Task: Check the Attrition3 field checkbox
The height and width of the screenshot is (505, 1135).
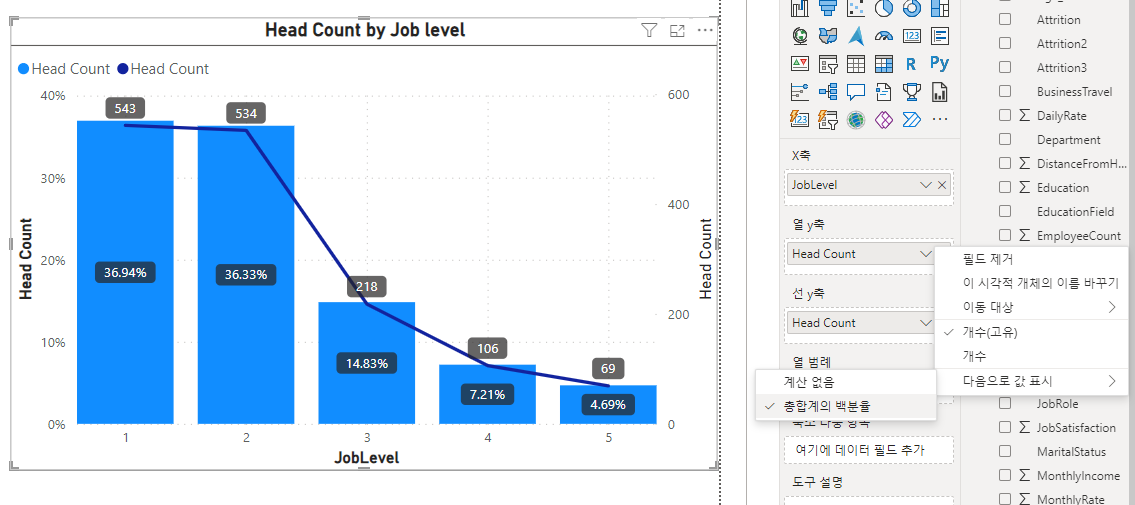Action: pyautogui.click(x=1005, y=67)
